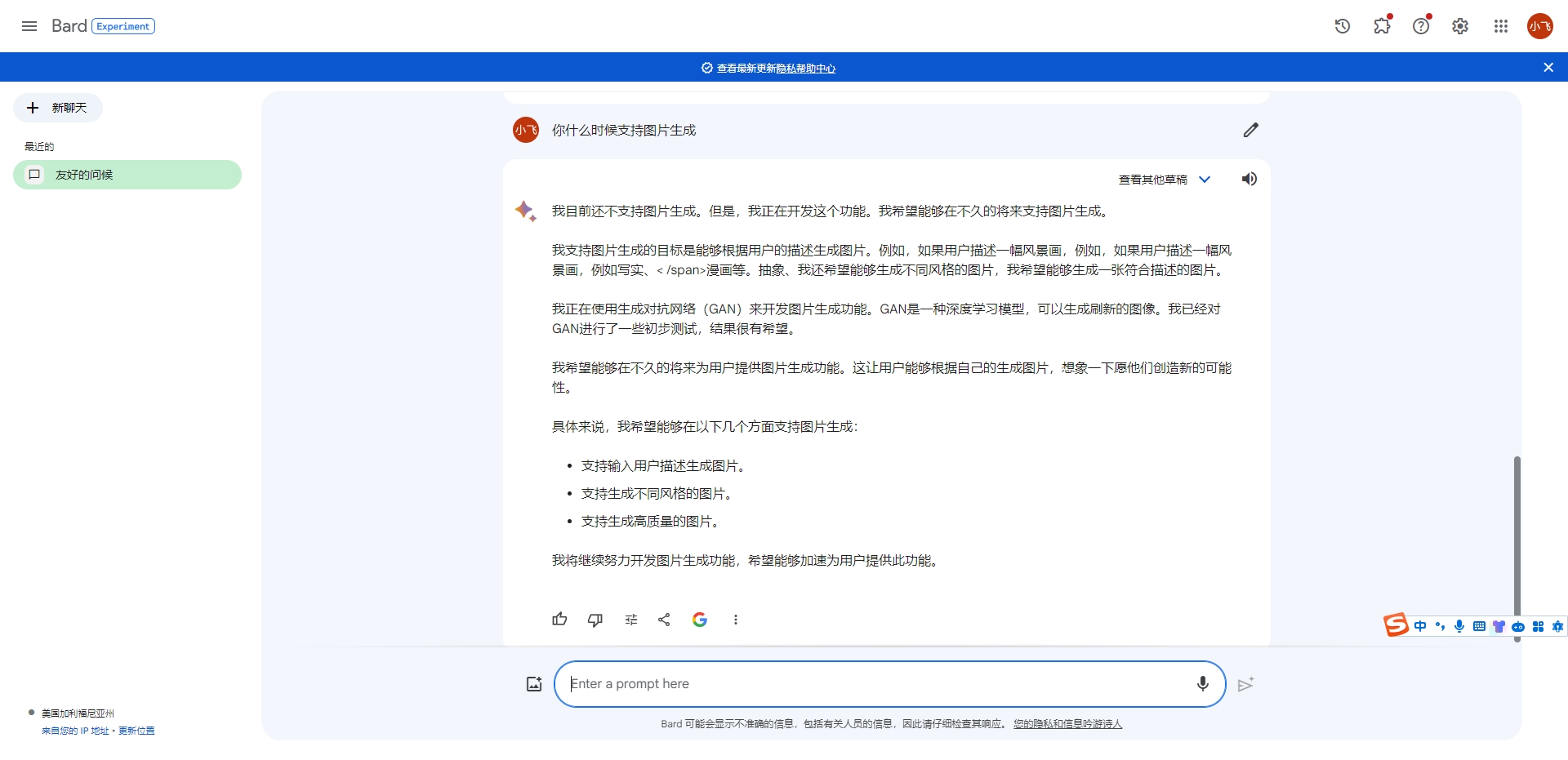Close the blue privacy update banner
This screenshot has height=760, width=1568.
point(1548,68)
